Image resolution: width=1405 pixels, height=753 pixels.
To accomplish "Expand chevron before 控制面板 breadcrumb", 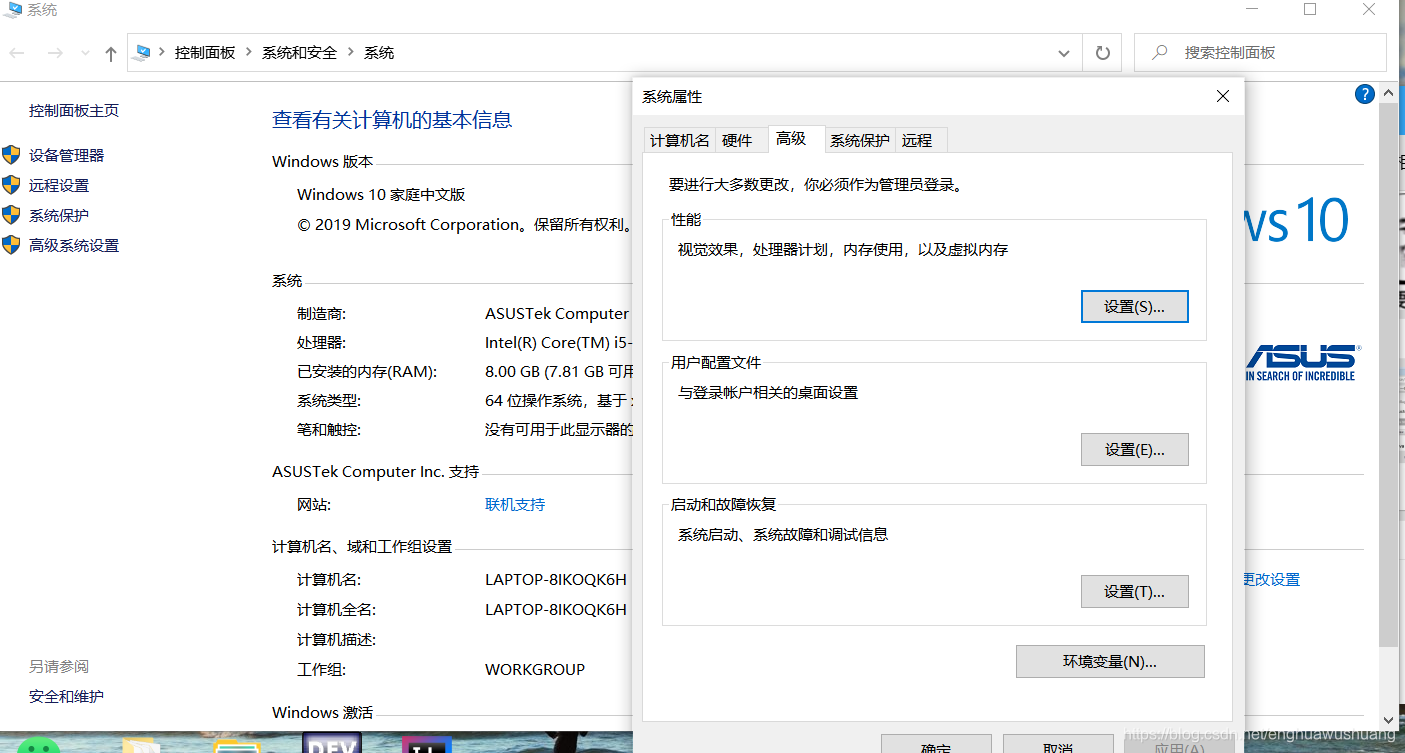I will coord(162,53).
